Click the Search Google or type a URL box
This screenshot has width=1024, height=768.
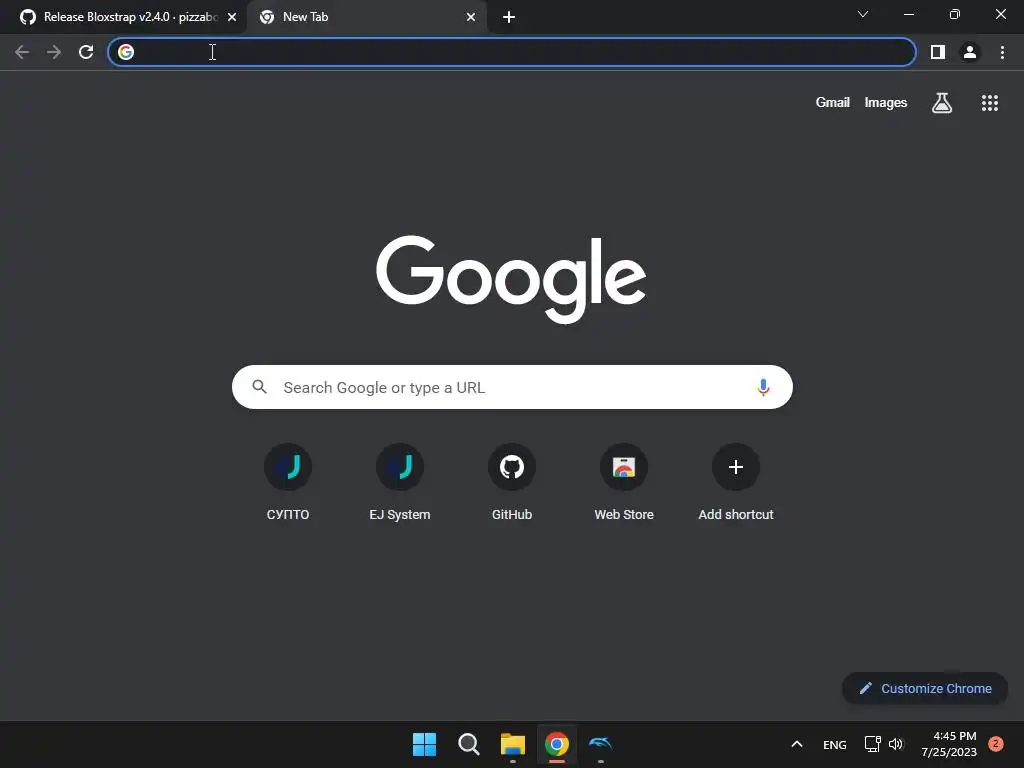click(x=512, y=387)
